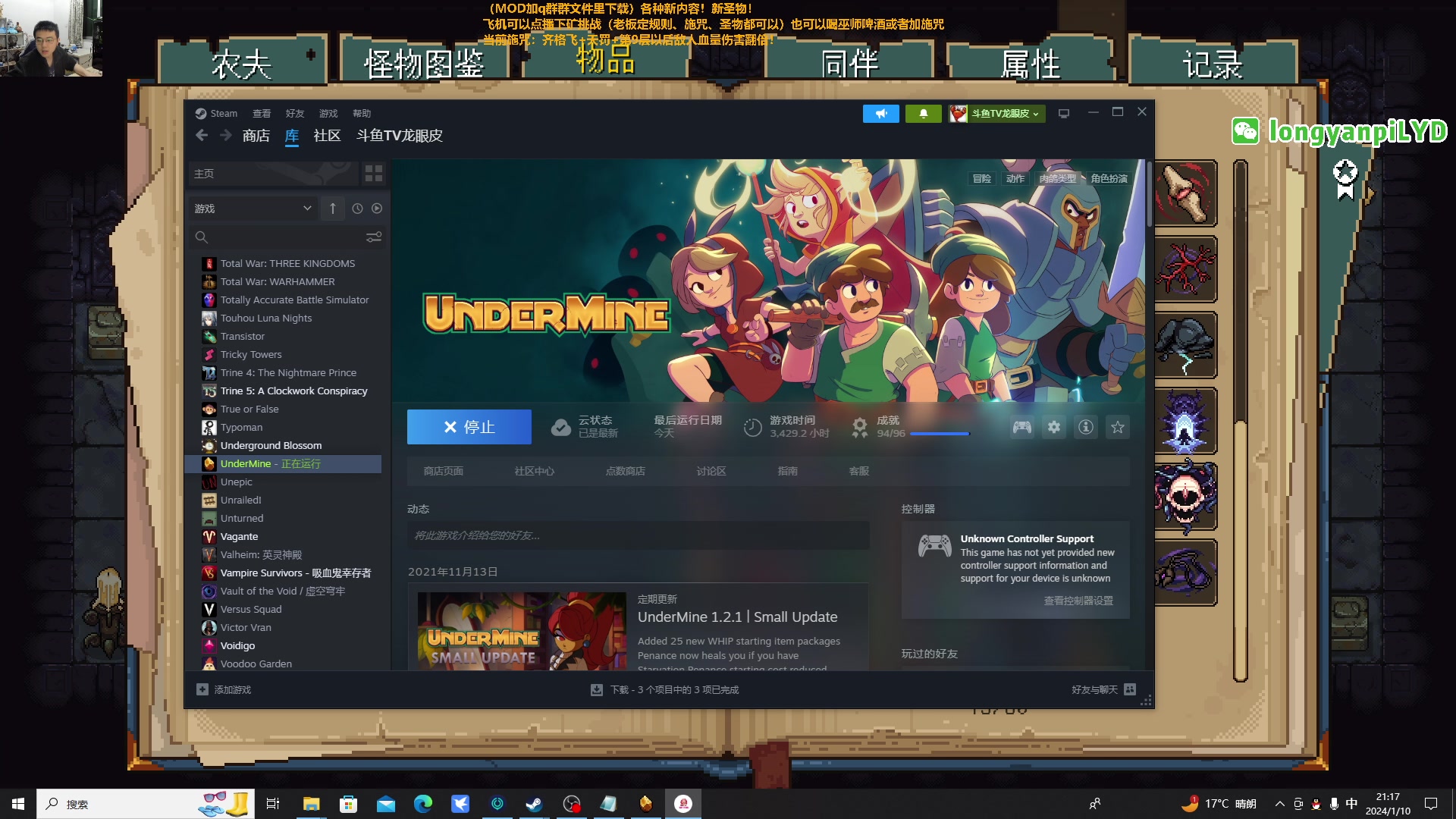Click the achievements progress bar
The height and width of the screenshot is (819, 1456).
click(x=940, y=434)
